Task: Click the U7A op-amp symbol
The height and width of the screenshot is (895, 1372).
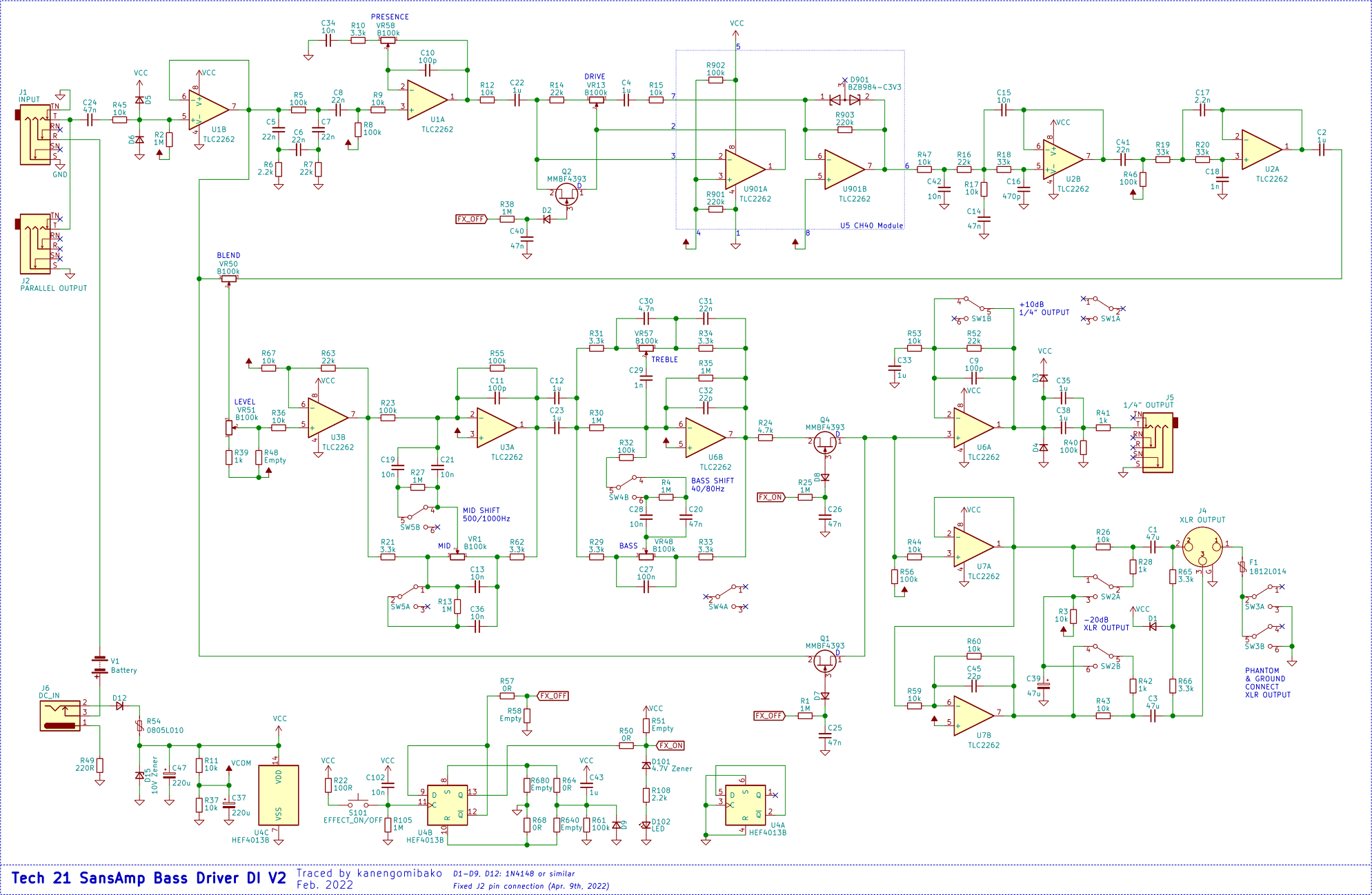Action: 974,547
